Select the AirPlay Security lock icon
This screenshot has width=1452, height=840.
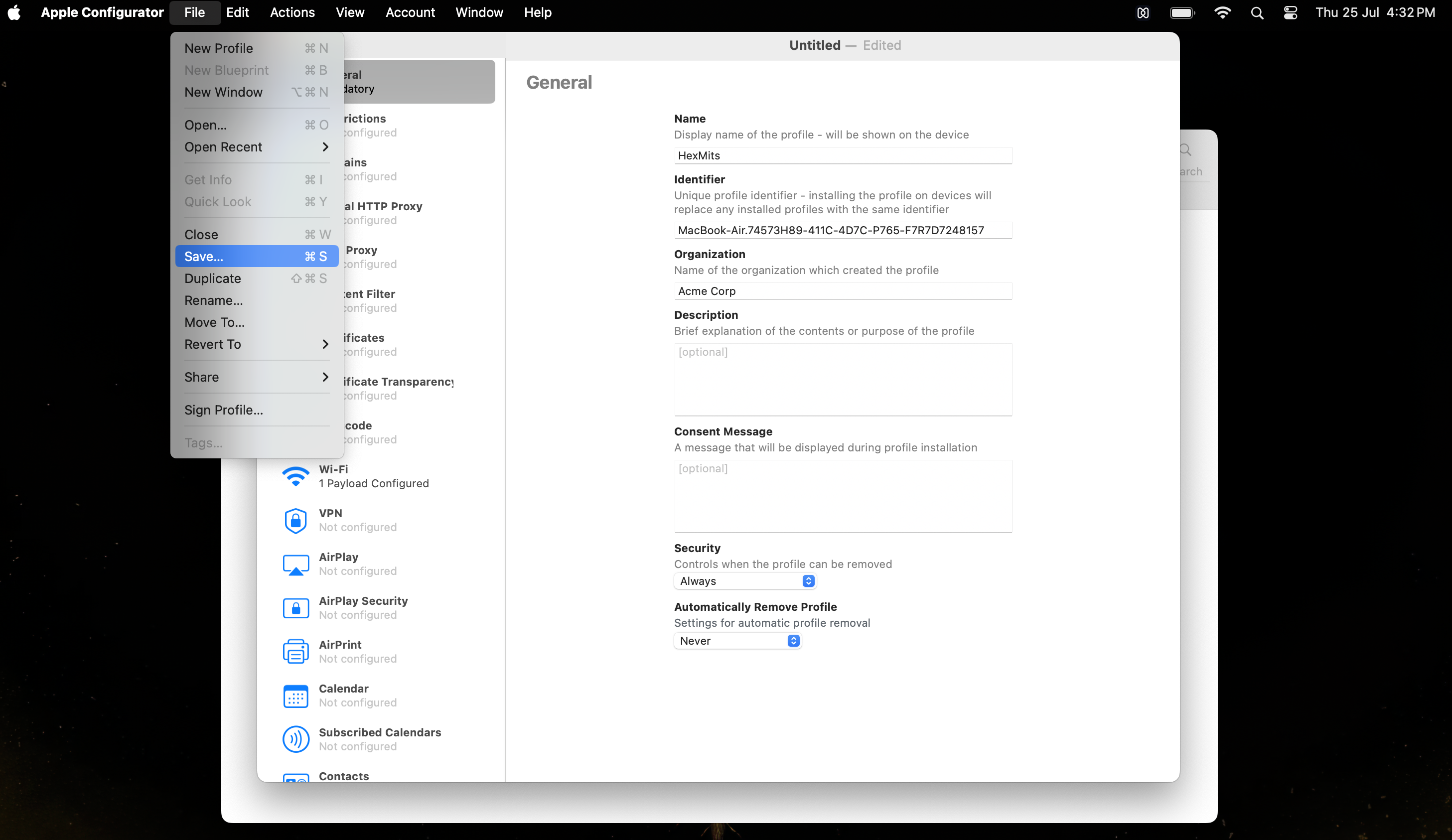tap(295, 608)
